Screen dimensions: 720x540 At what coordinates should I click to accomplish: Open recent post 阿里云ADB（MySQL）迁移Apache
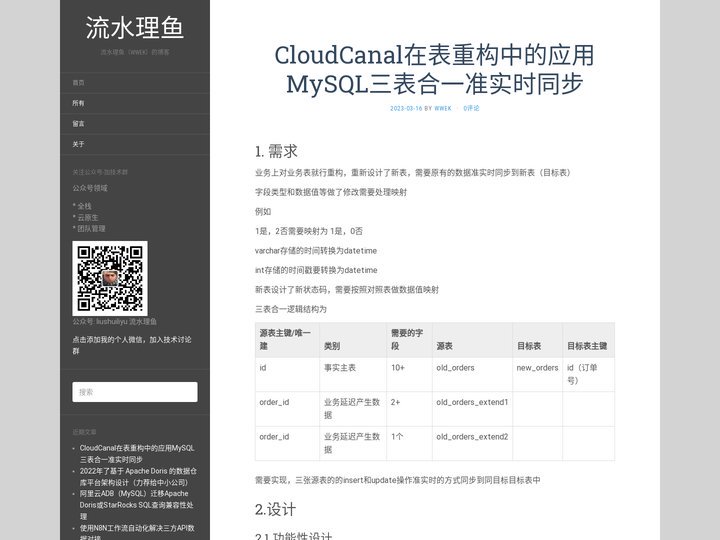[136, 505]
